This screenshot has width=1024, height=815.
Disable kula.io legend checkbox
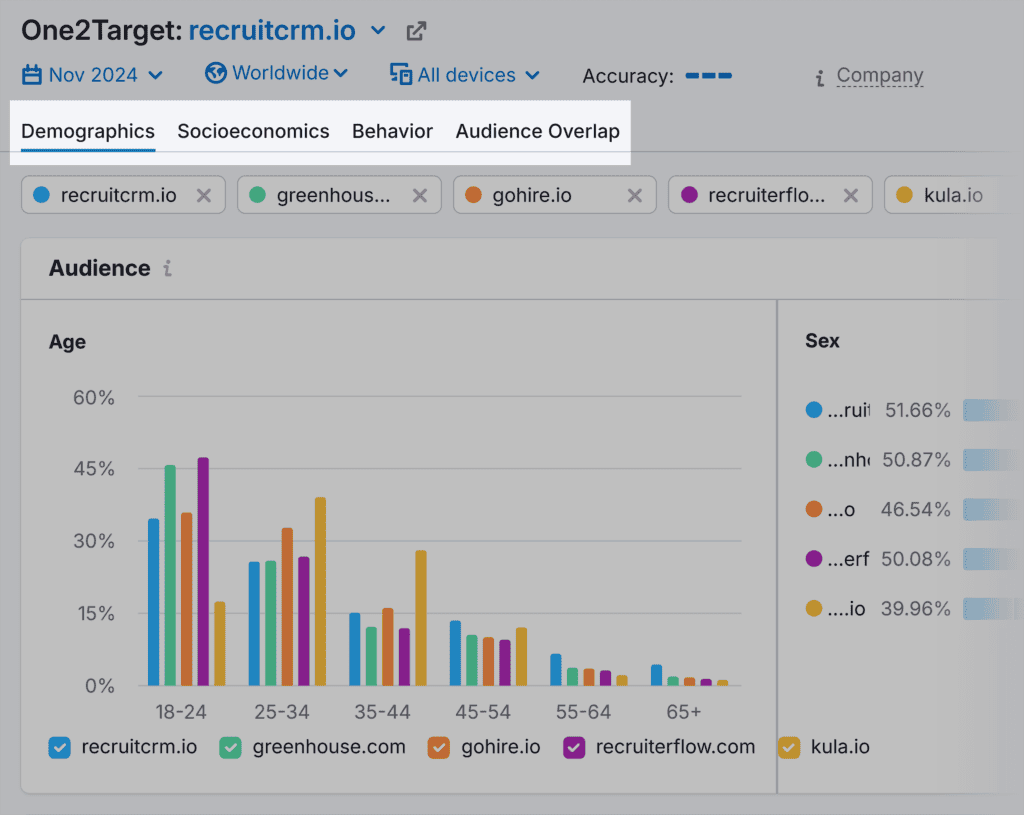789,747
